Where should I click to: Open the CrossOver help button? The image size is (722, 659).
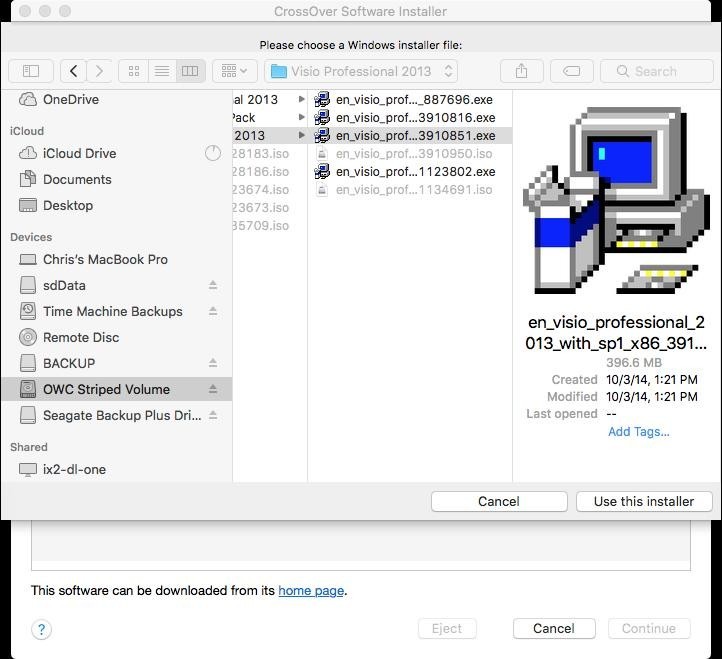pos(41,629)
